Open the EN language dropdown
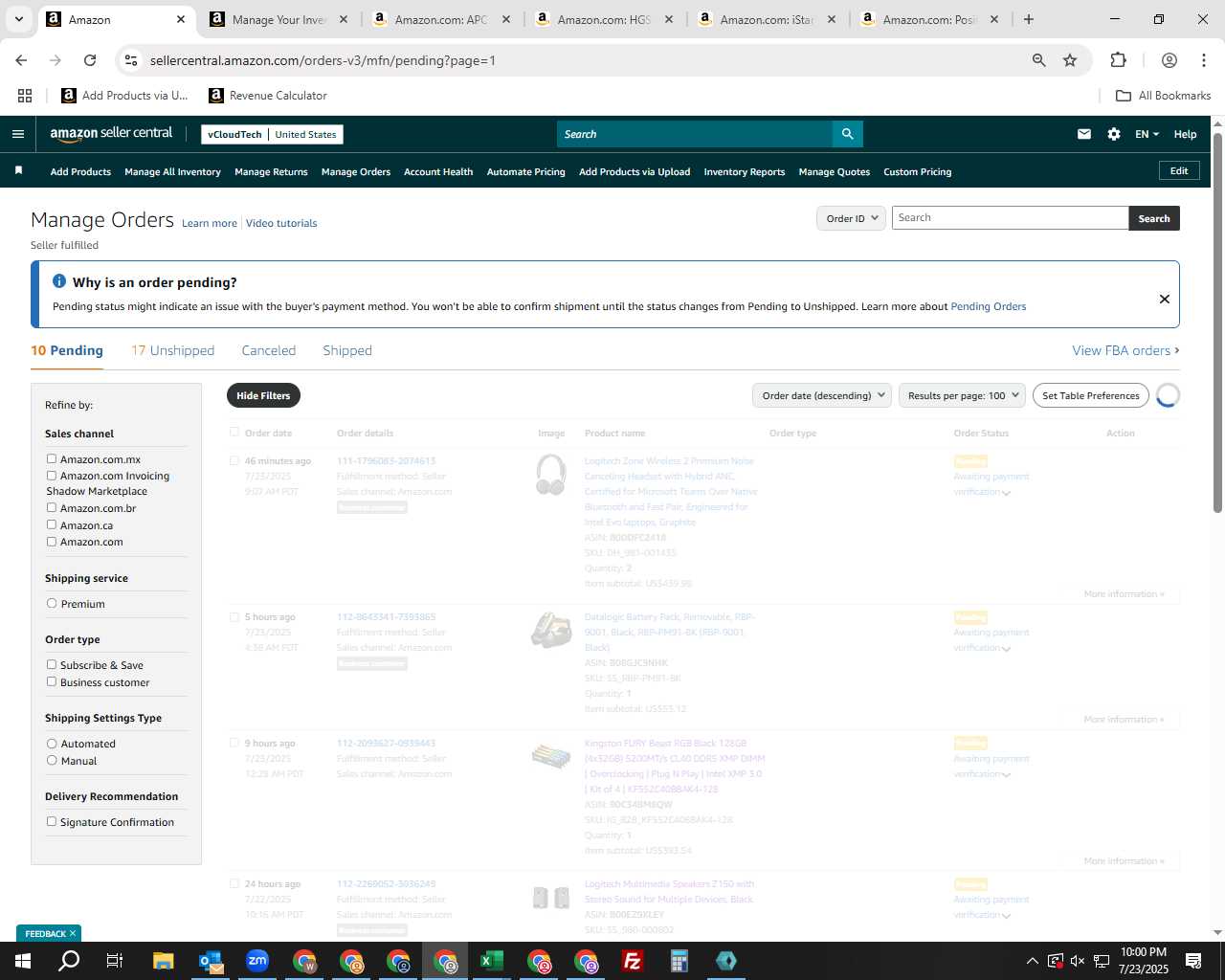 point(1147,134)
